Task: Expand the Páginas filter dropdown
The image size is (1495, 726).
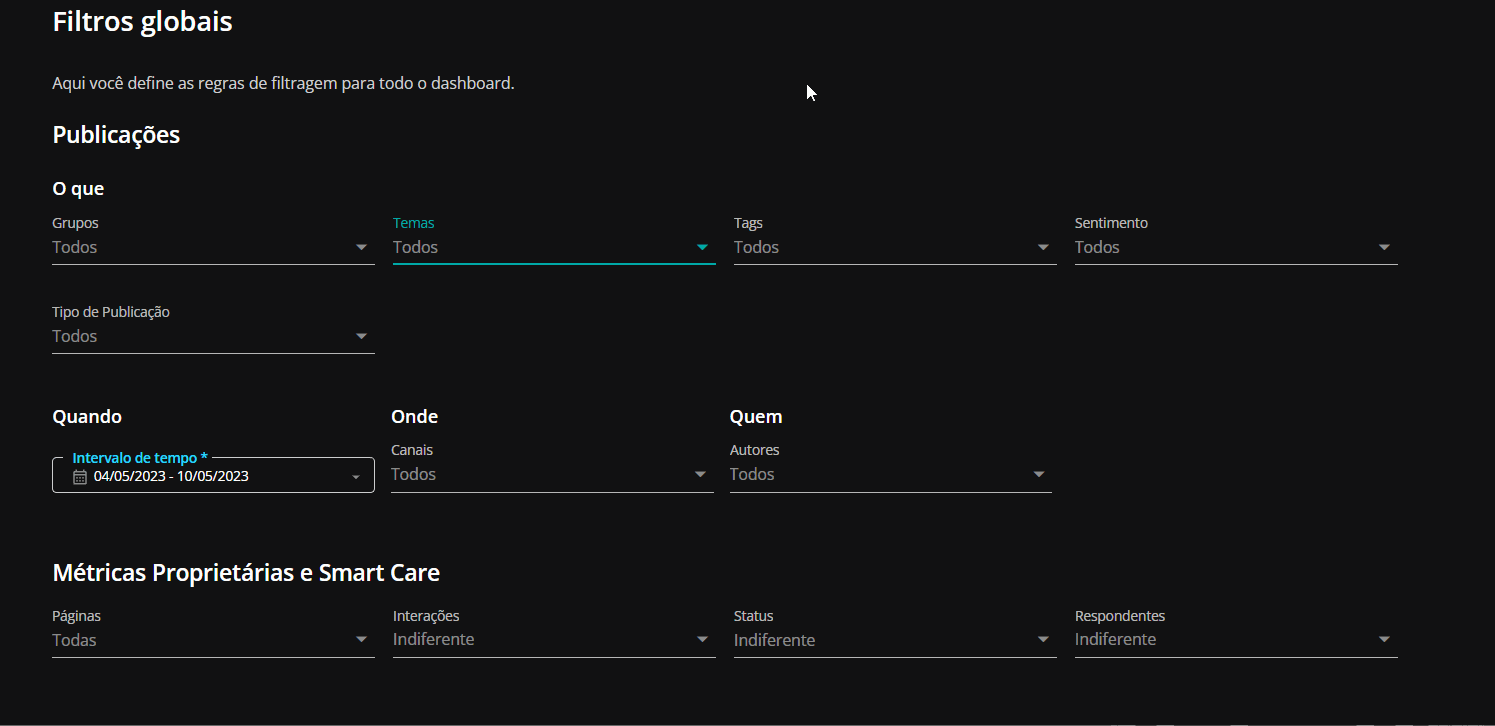Action: point(212,640)
